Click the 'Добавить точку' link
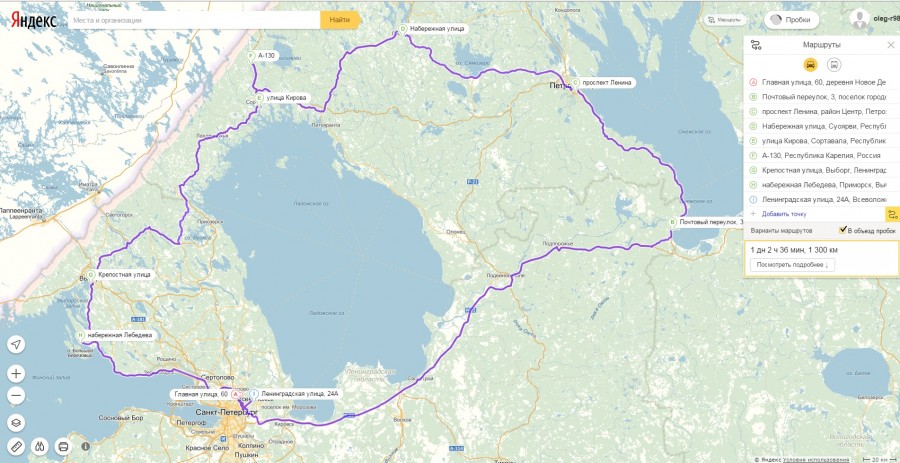 [x=783, y=214]
